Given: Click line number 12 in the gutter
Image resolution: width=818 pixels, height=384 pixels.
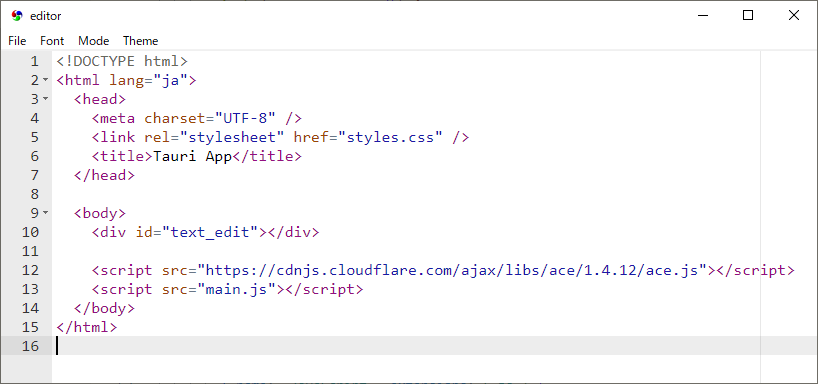Looking at the screenshot, I should 30,270.
